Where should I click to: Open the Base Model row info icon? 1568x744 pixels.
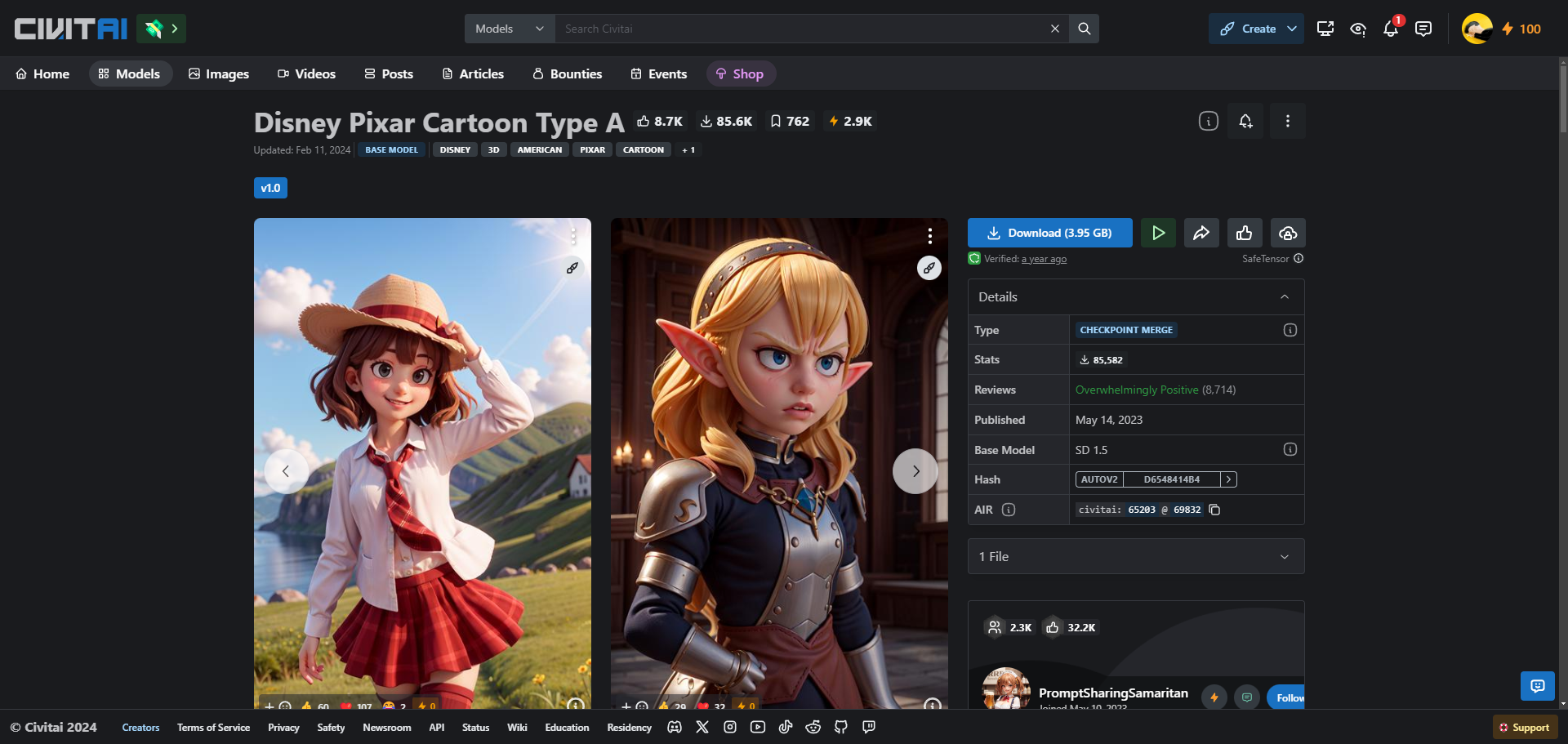click(x=1290, y=449)
